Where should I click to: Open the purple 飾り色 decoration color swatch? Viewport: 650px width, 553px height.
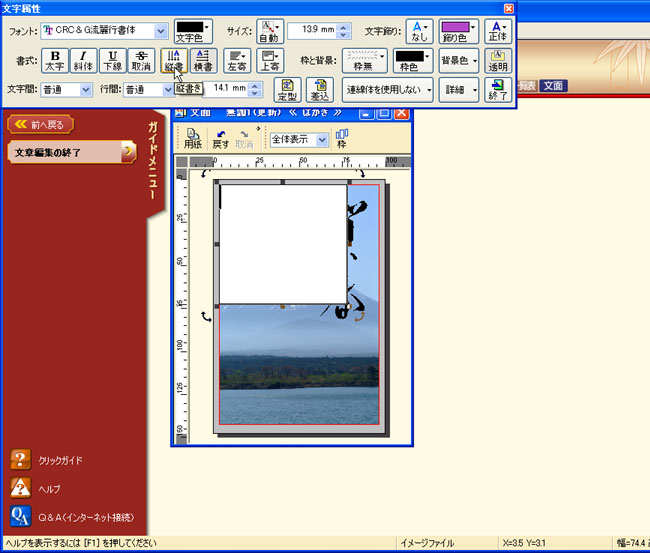coord(458,32)
